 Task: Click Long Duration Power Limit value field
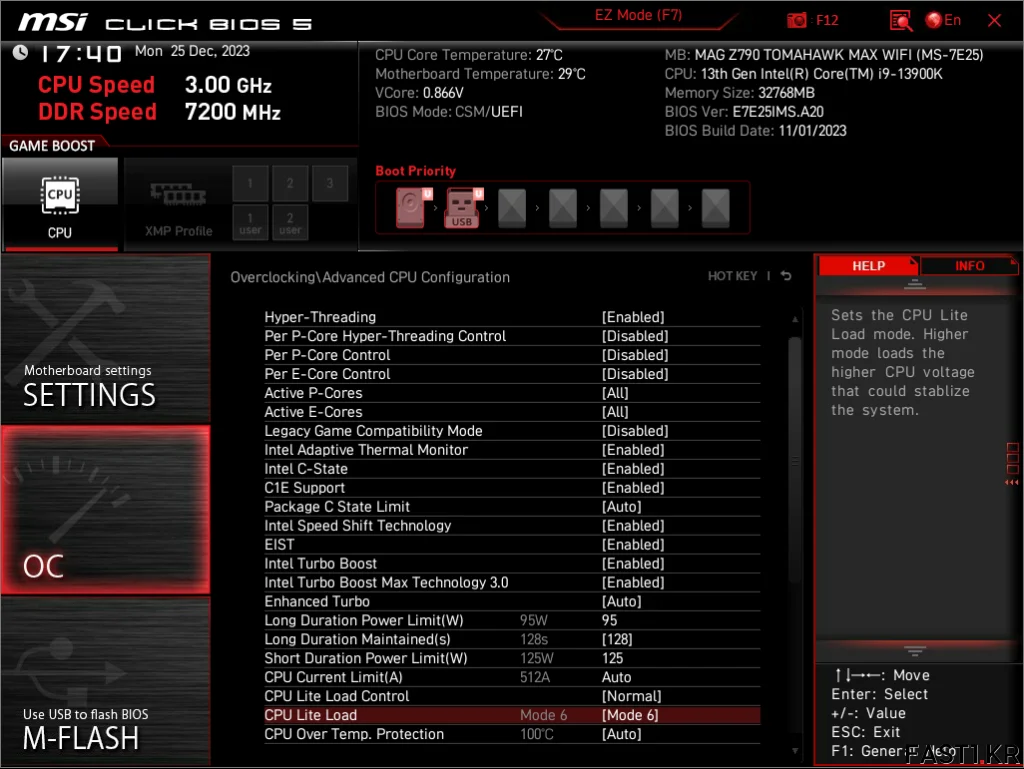tap(610, 621)
